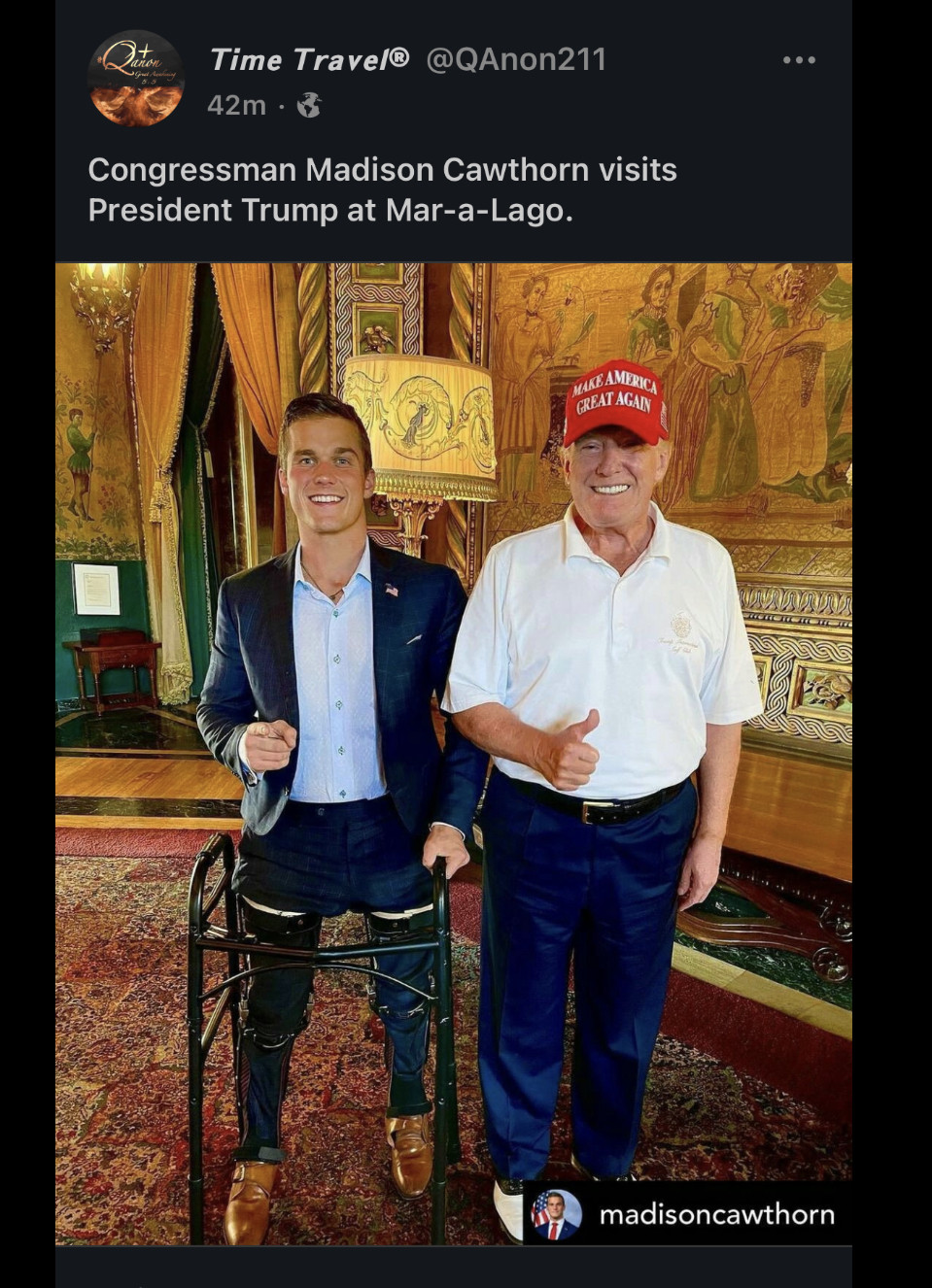Open the Time Travel profile avatar
Screen dimensions: 932x1288
pyautogui.click(x=136, y=79)
